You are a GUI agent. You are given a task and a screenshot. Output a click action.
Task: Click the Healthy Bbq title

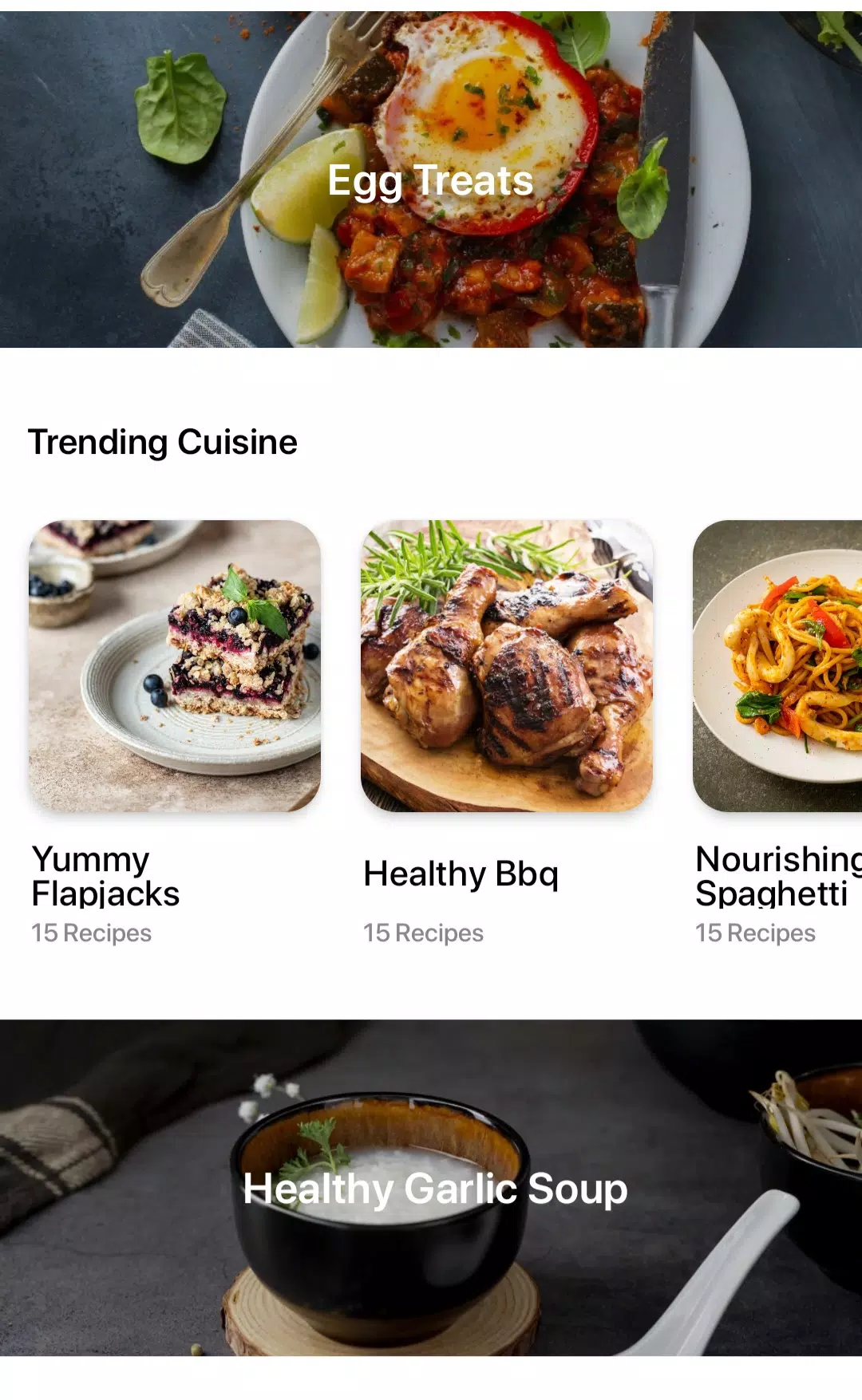(x=461, y=874)
